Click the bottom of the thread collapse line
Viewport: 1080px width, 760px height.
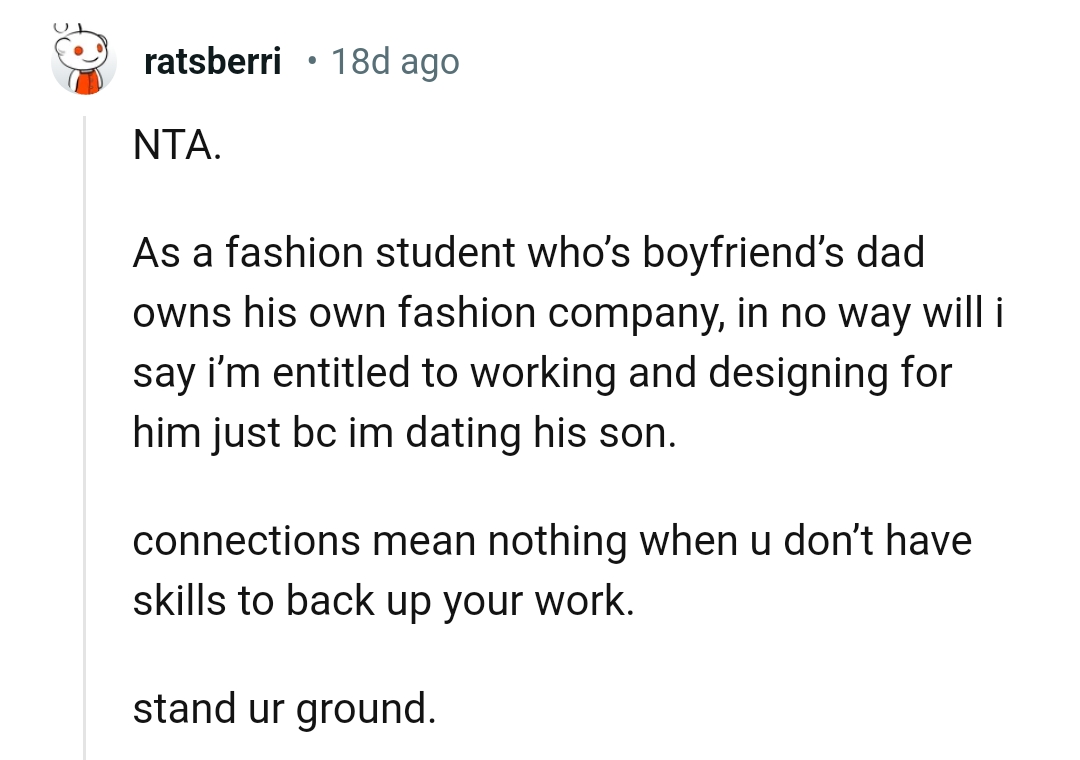(85, 750)
